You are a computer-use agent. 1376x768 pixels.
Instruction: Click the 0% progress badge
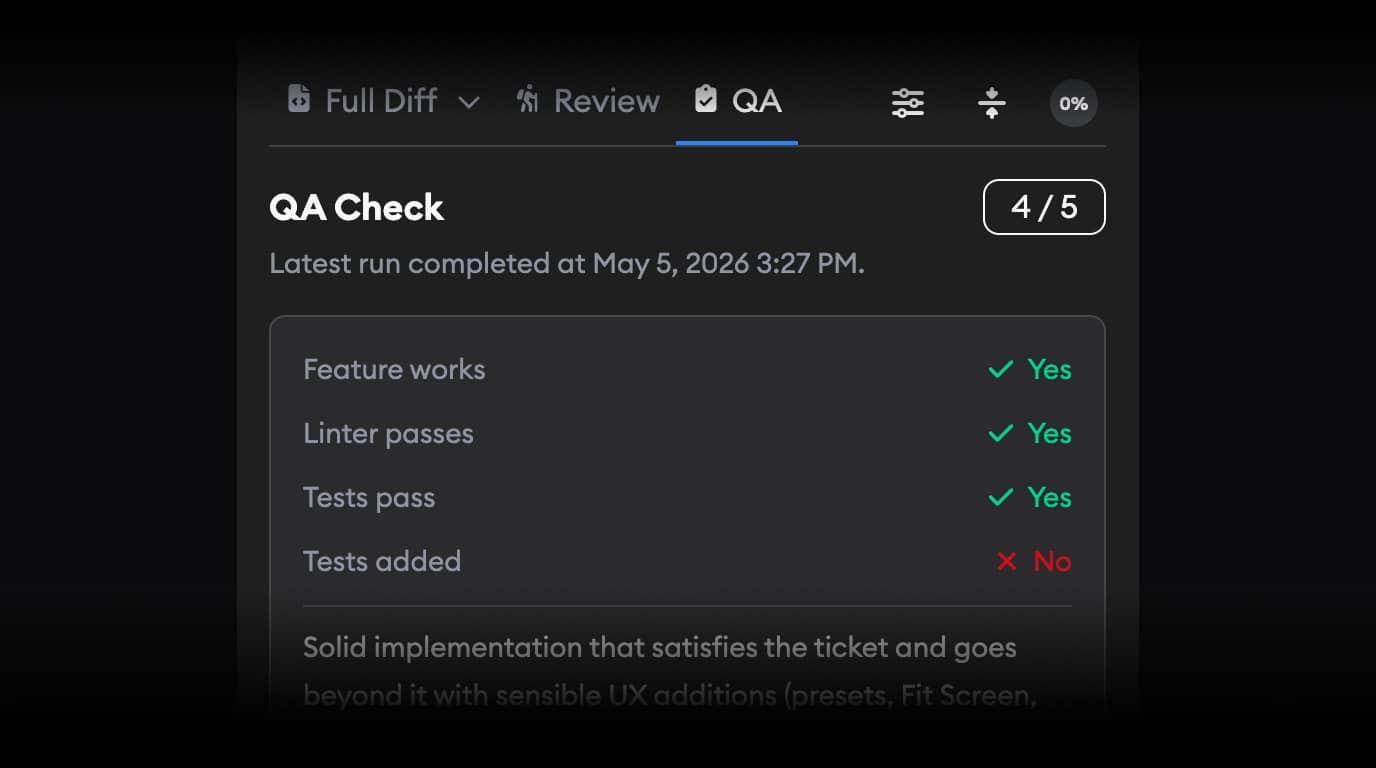(x=1073, y=103)
